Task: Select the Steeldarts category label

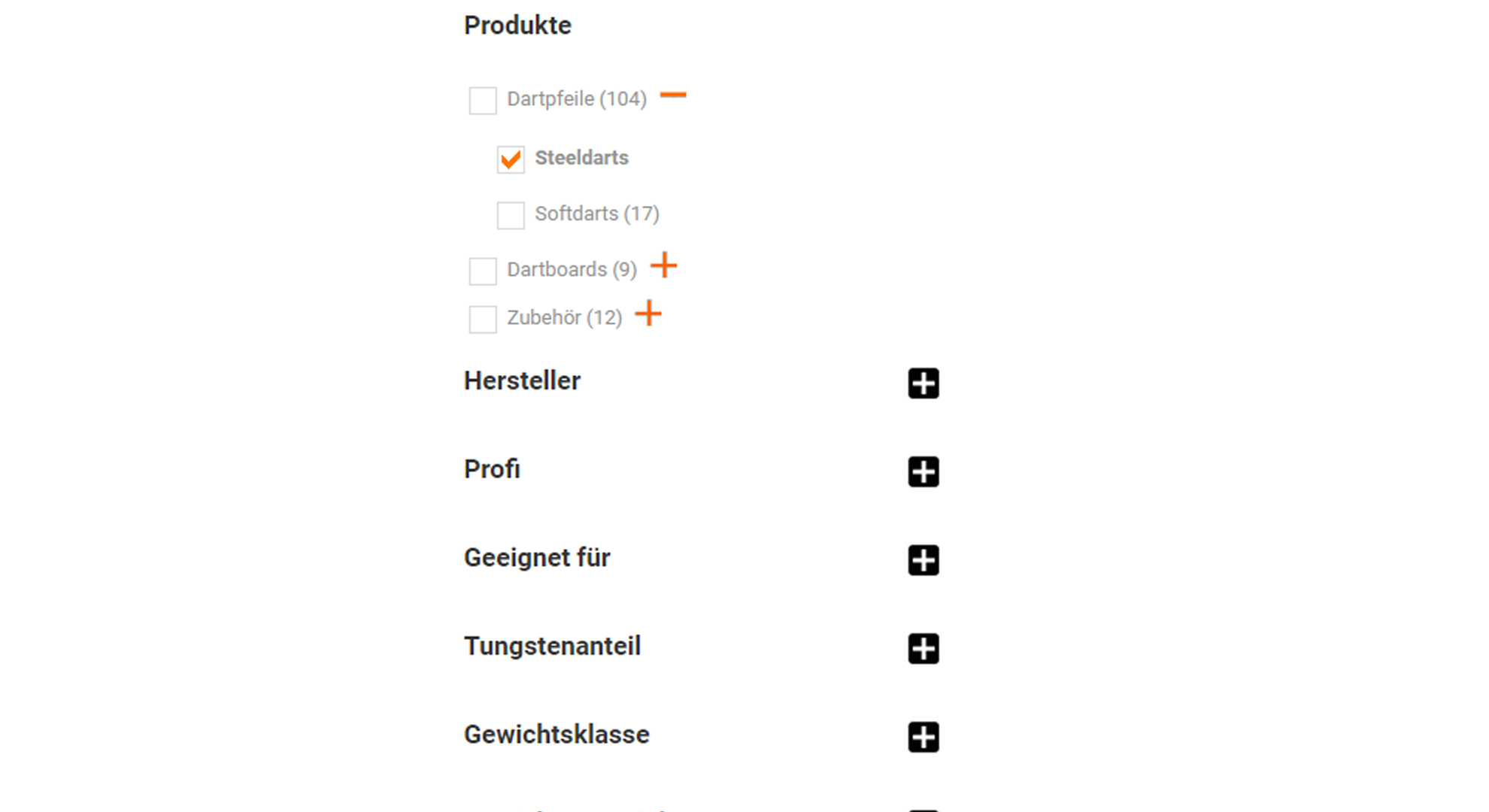Action: point(581,158)
